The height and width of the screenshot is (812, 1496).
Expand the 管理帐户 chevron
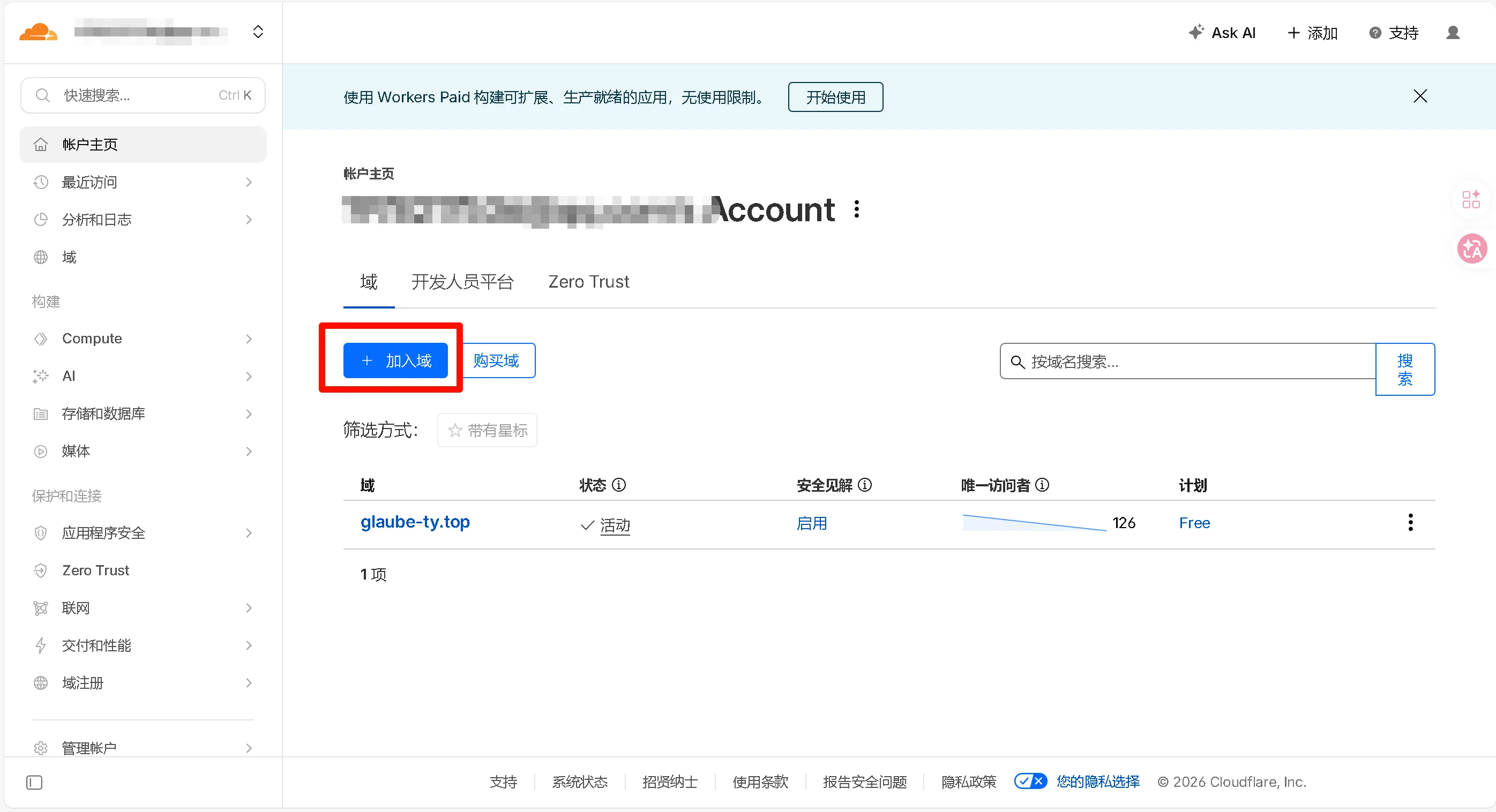click(x=249, y=748)
